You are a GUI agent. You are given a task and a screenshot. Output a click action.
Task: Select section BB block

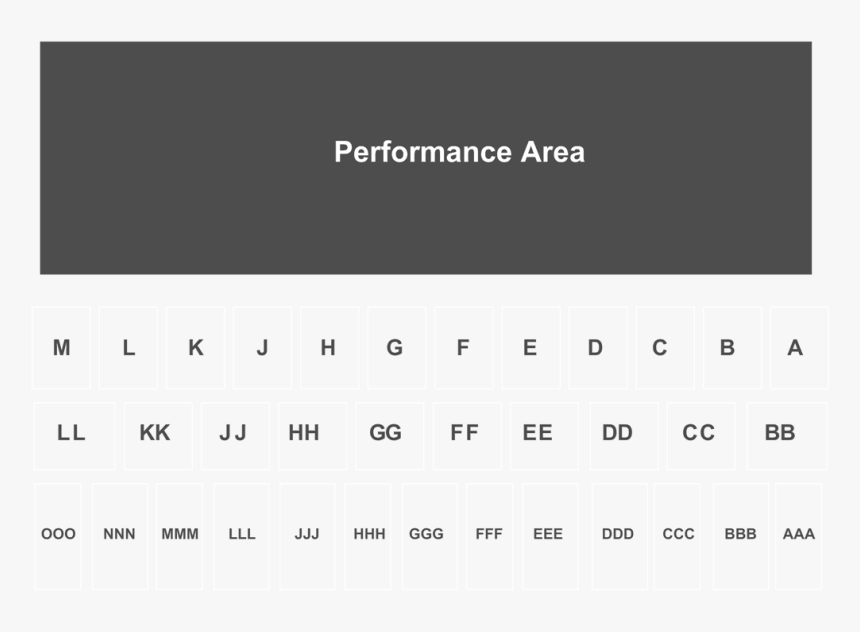(780, 433)
